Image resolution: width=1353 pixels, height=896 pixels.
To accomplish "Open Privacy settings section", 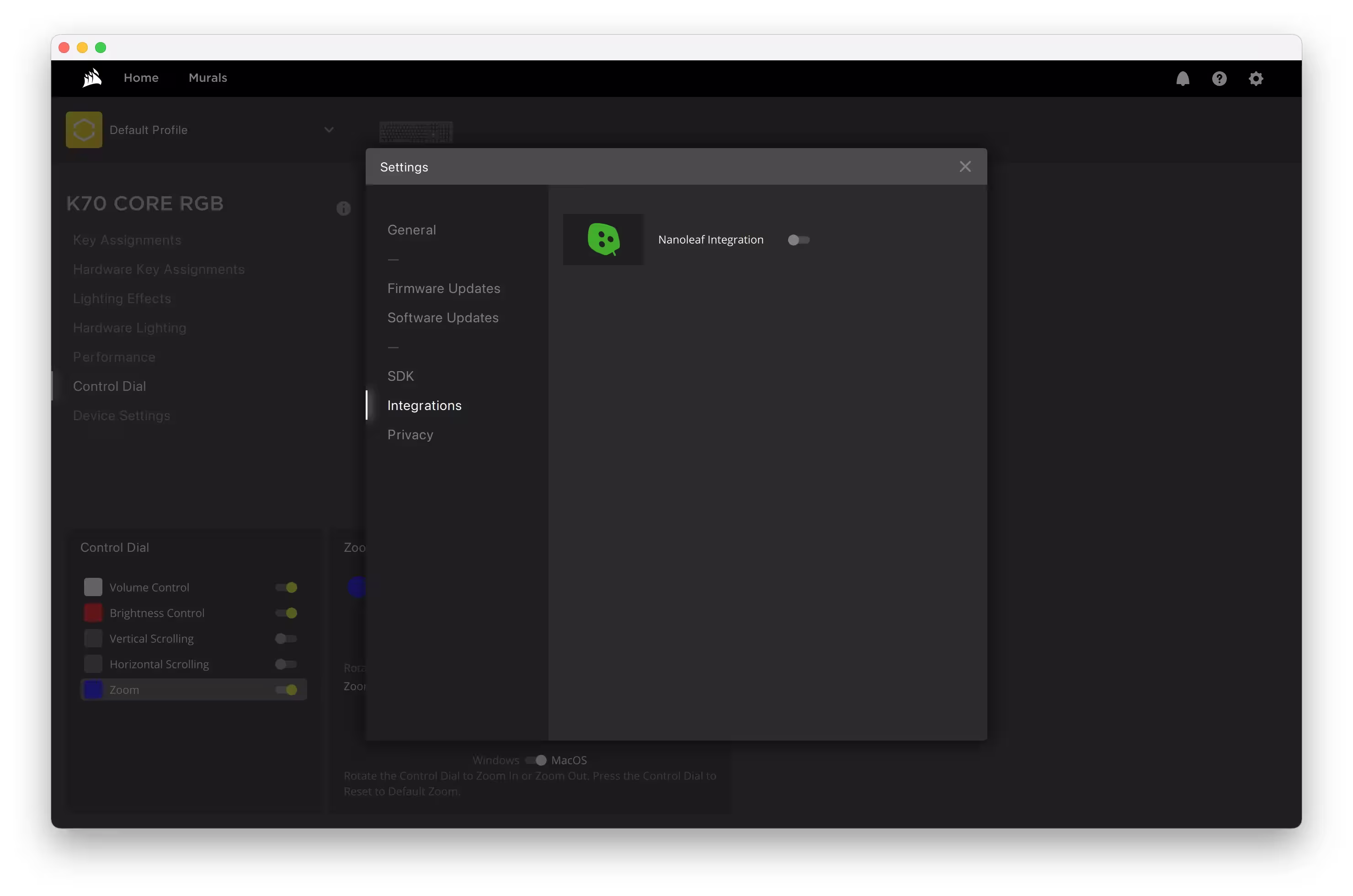I will 410,434.
